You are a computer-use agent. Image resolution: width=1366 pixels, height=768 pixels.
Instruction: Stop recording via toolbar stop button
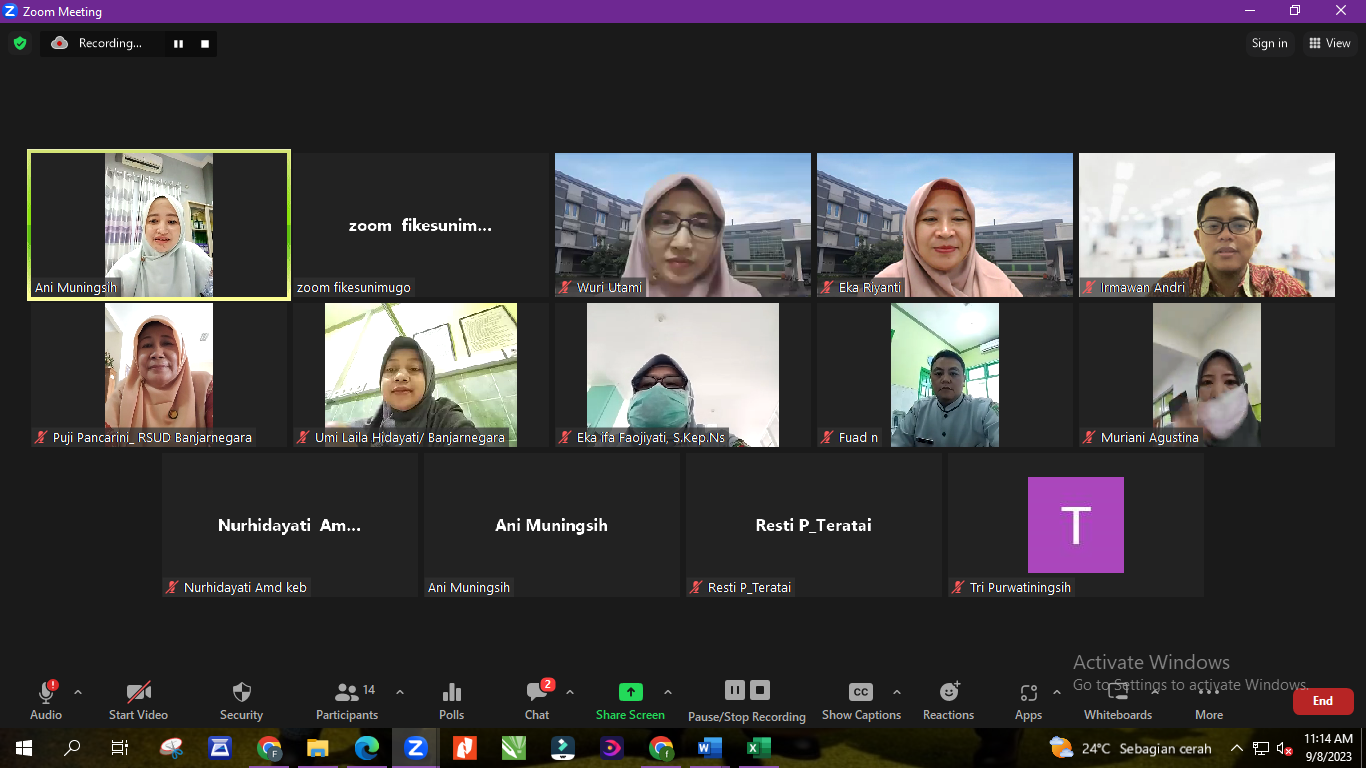pyautogui.click(x=760, y=690)
